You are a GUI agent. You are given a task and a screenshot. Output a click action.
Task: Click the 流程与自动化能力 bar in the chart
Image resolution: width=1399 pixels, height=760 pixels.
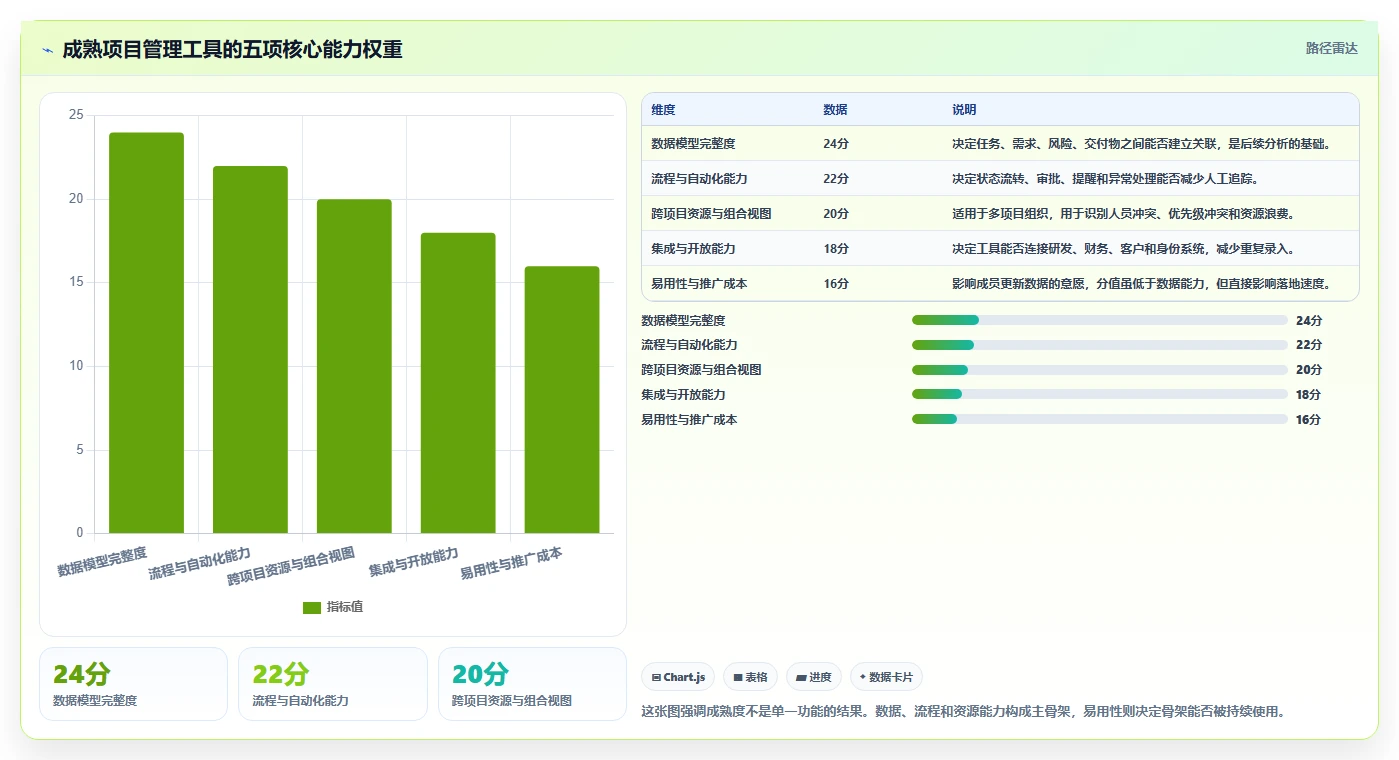[250, 350]
